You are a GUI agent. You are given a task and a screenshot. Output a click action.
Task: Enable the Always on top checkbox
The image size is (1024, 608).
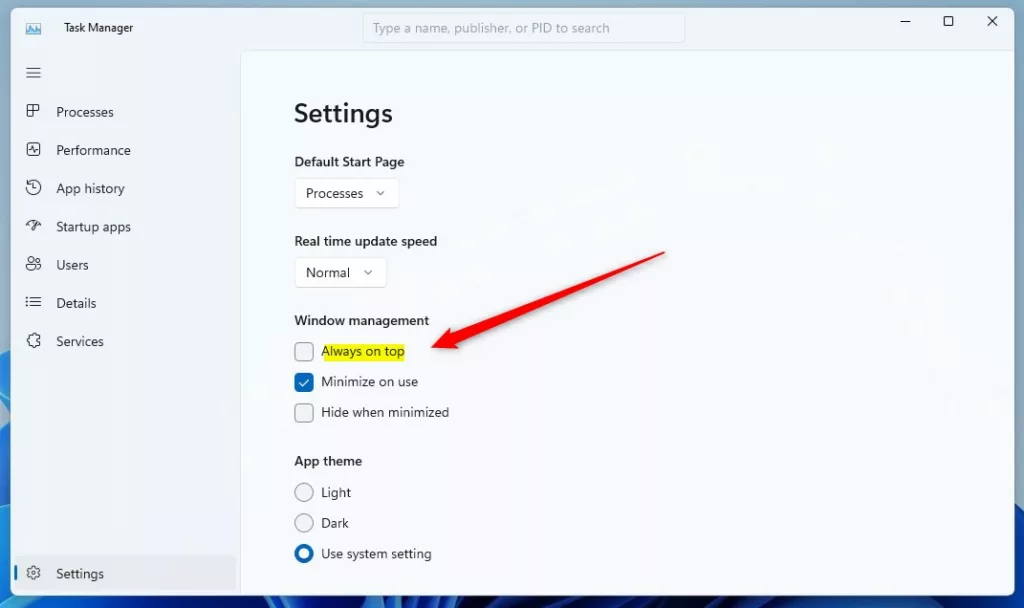304,351
